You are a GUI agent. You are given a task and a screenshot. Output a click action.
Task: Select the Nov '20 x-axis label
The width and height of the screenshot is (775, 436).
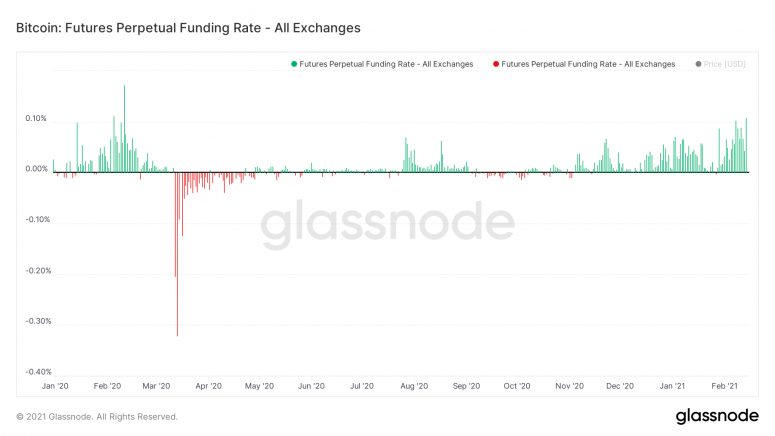[569, 385]
